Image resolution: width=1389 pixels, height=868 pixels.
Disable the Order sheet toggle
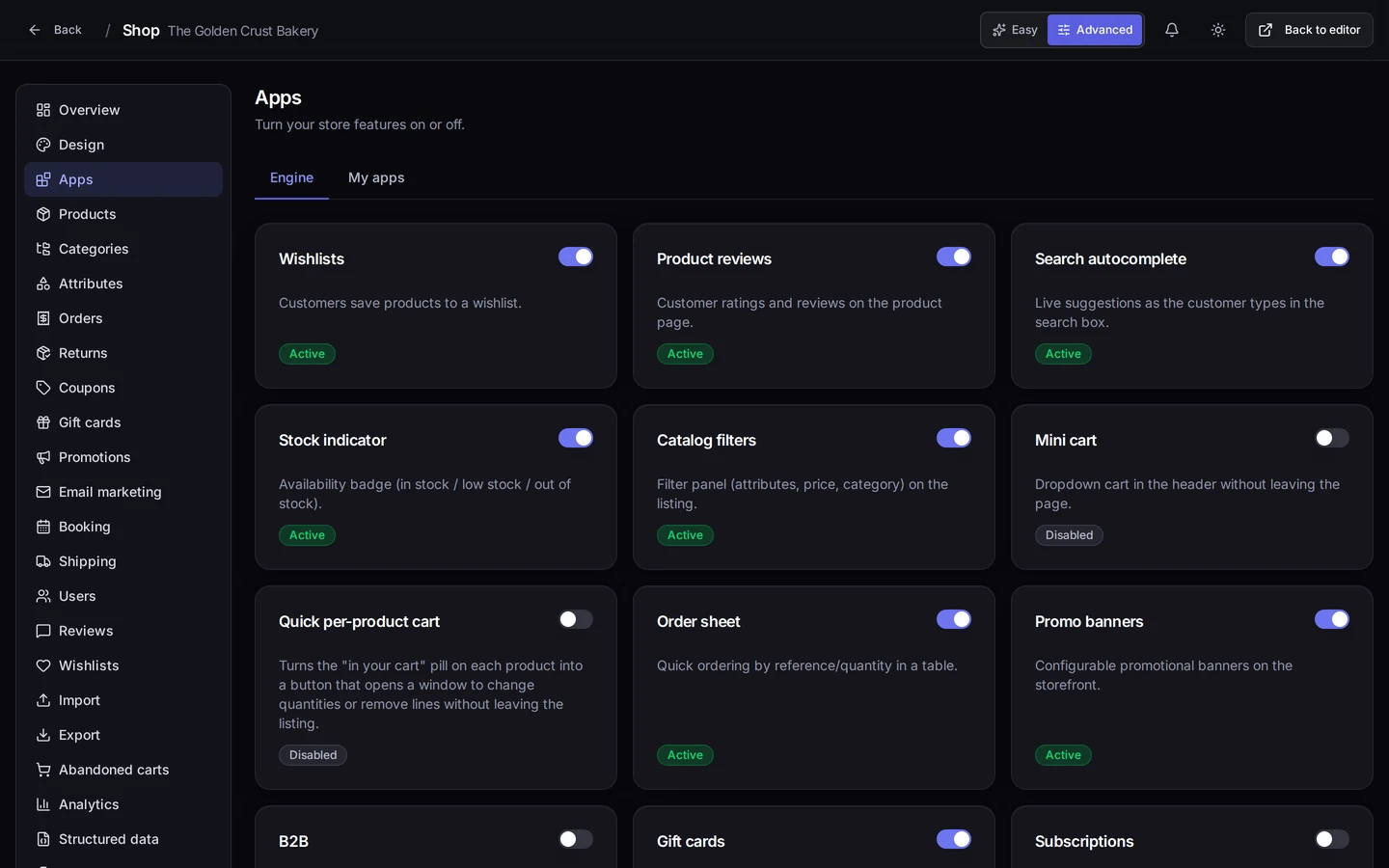[954, 619]
